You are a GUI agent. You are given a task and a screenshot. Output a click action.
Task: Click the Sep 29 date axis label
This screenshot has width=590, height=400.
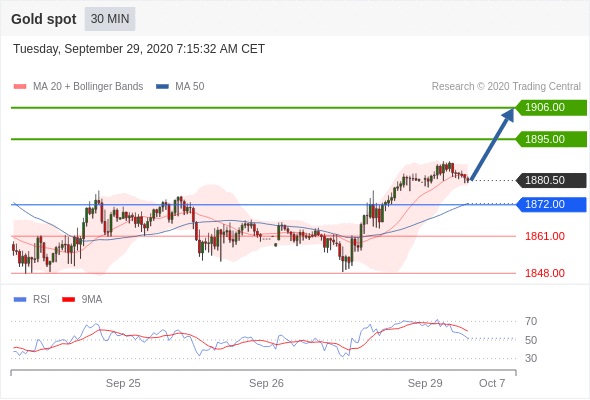[425, 383]
